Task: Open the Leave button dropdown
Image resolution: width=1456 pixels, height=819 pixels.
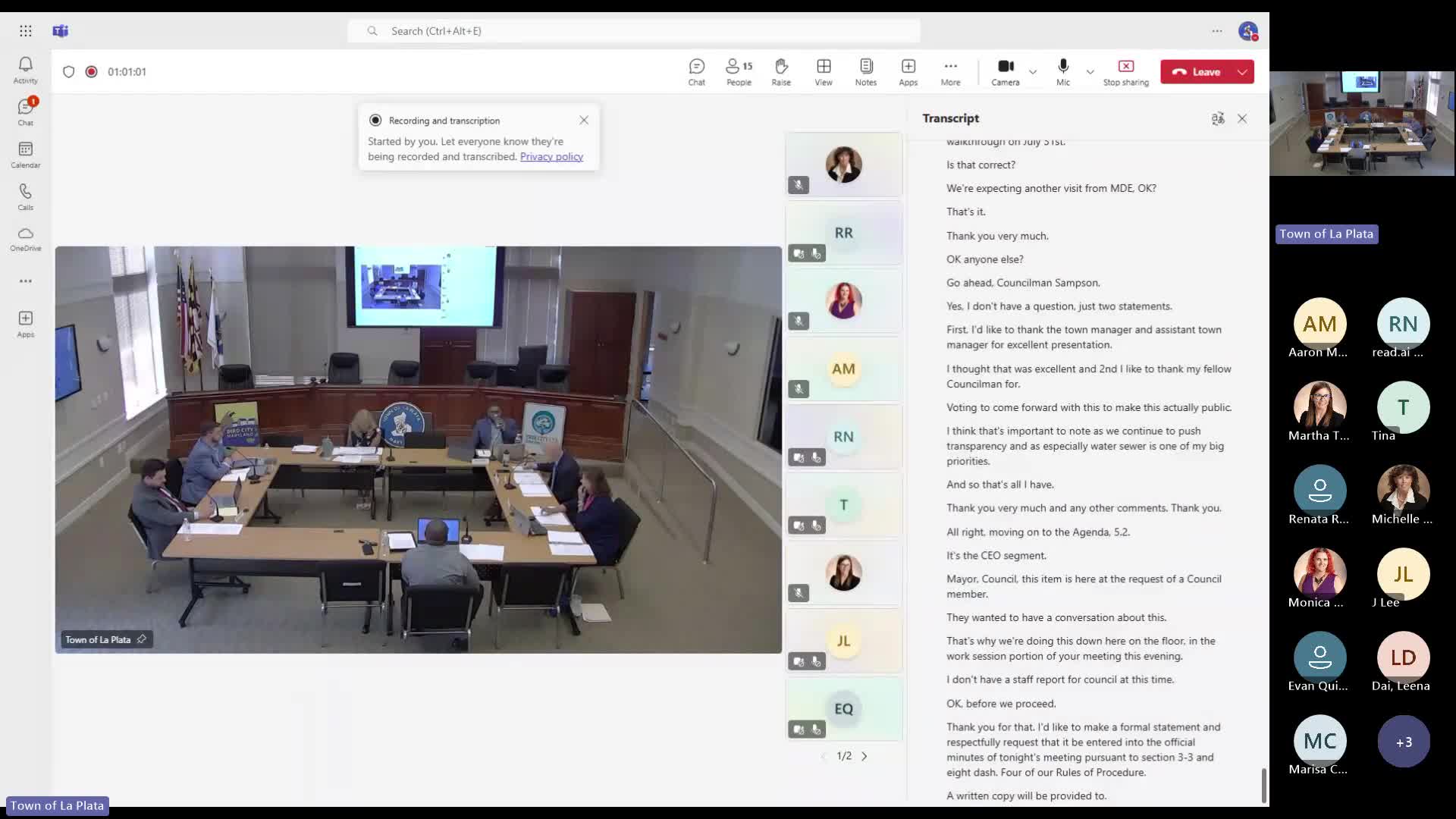Action: click(x=1241, y=71)
